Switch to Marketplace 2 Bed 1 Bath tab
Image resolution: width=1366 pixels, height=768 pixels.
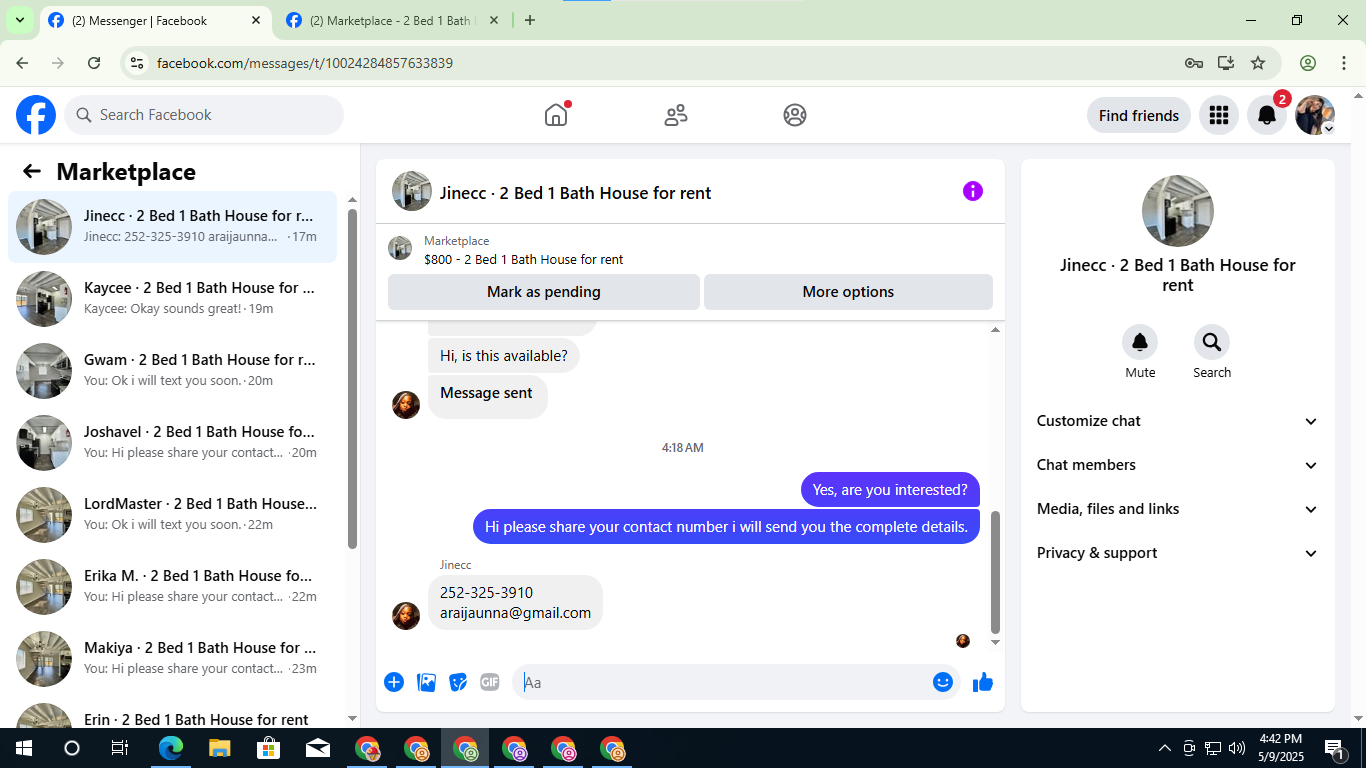click(391, 20)
